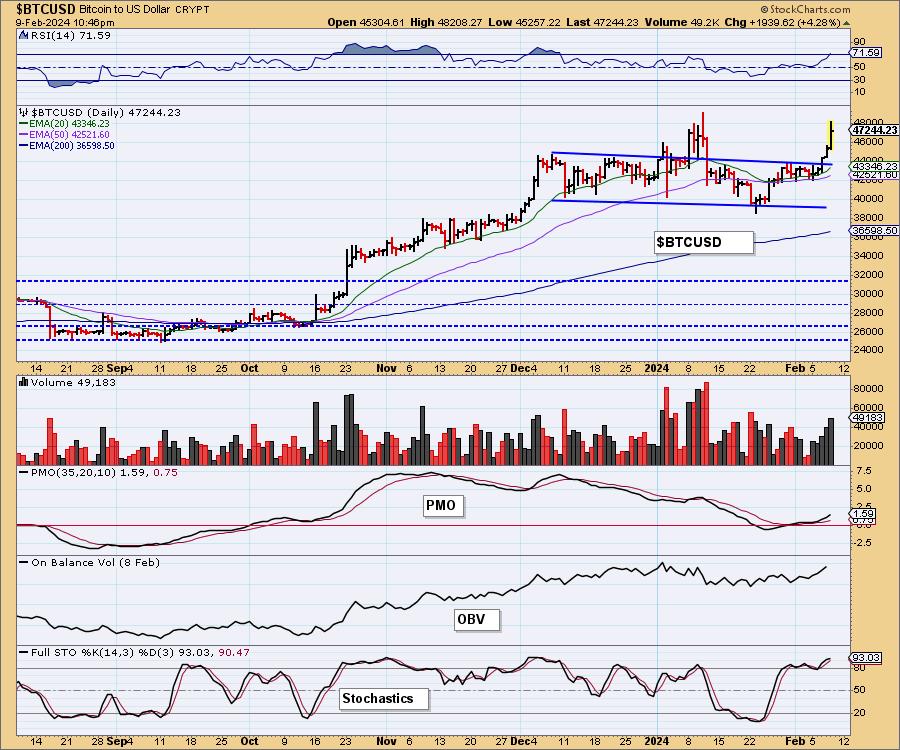Click the yellow highlighted latest price candle

click(830, 133)
